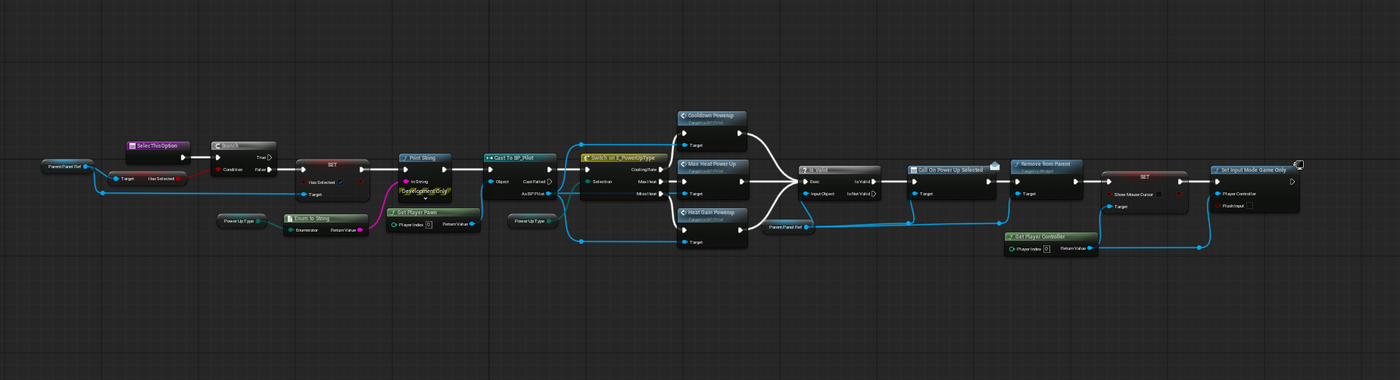Select the Remove from Parent node
Screen dimensions: 1400x380
point(1046,180)
